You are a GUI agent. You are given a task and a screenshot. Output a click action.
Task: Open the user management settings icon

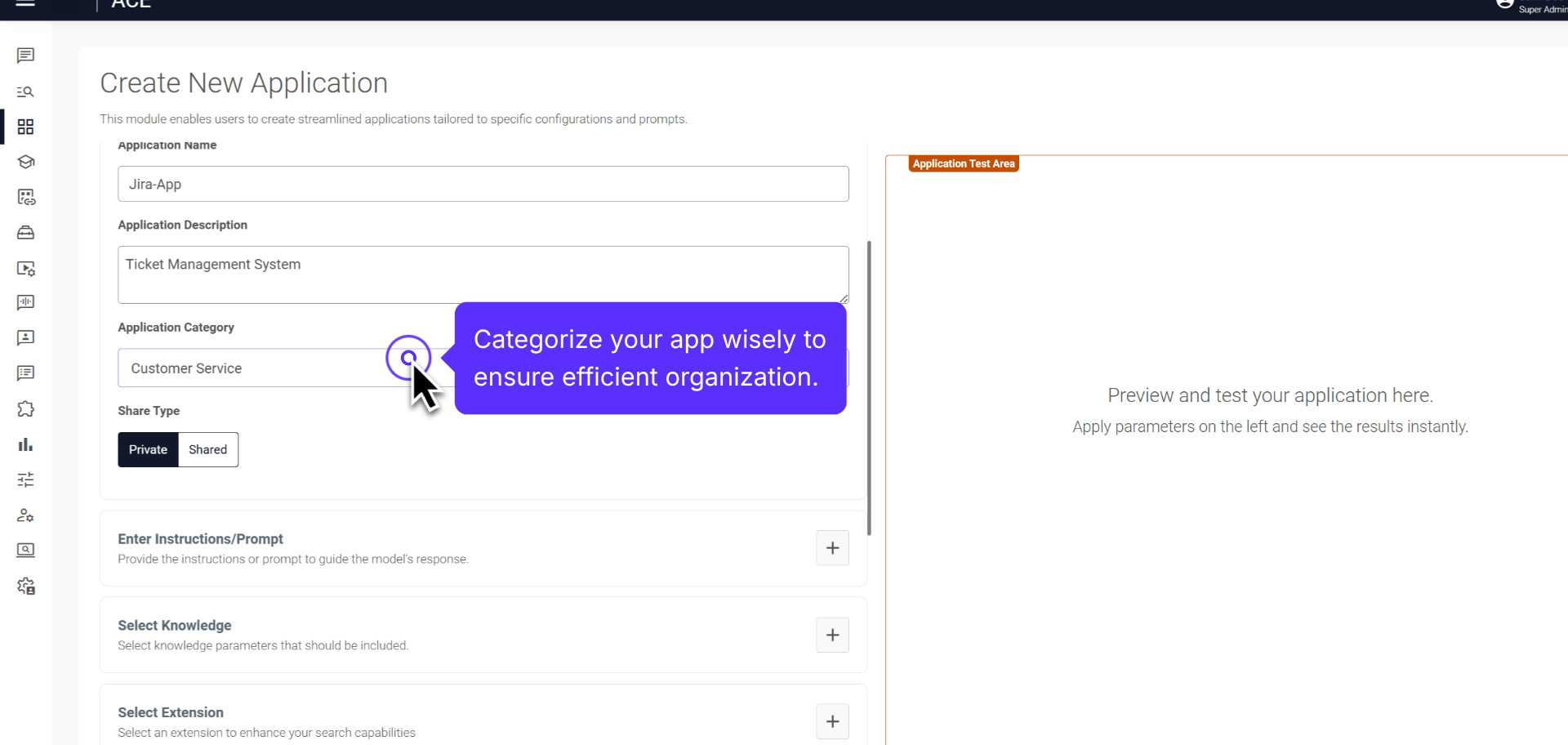pos(25,515)
